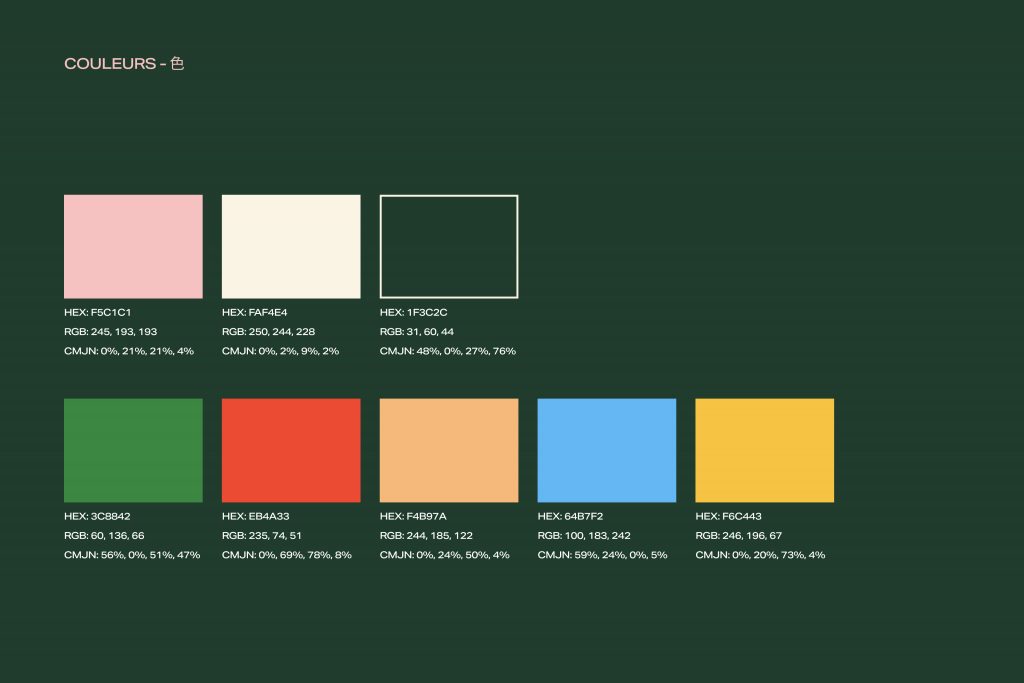
Task: Pick the outlined dark green 1F3C2C swatch
Action: pyautogui.click(x=449, y=246)
